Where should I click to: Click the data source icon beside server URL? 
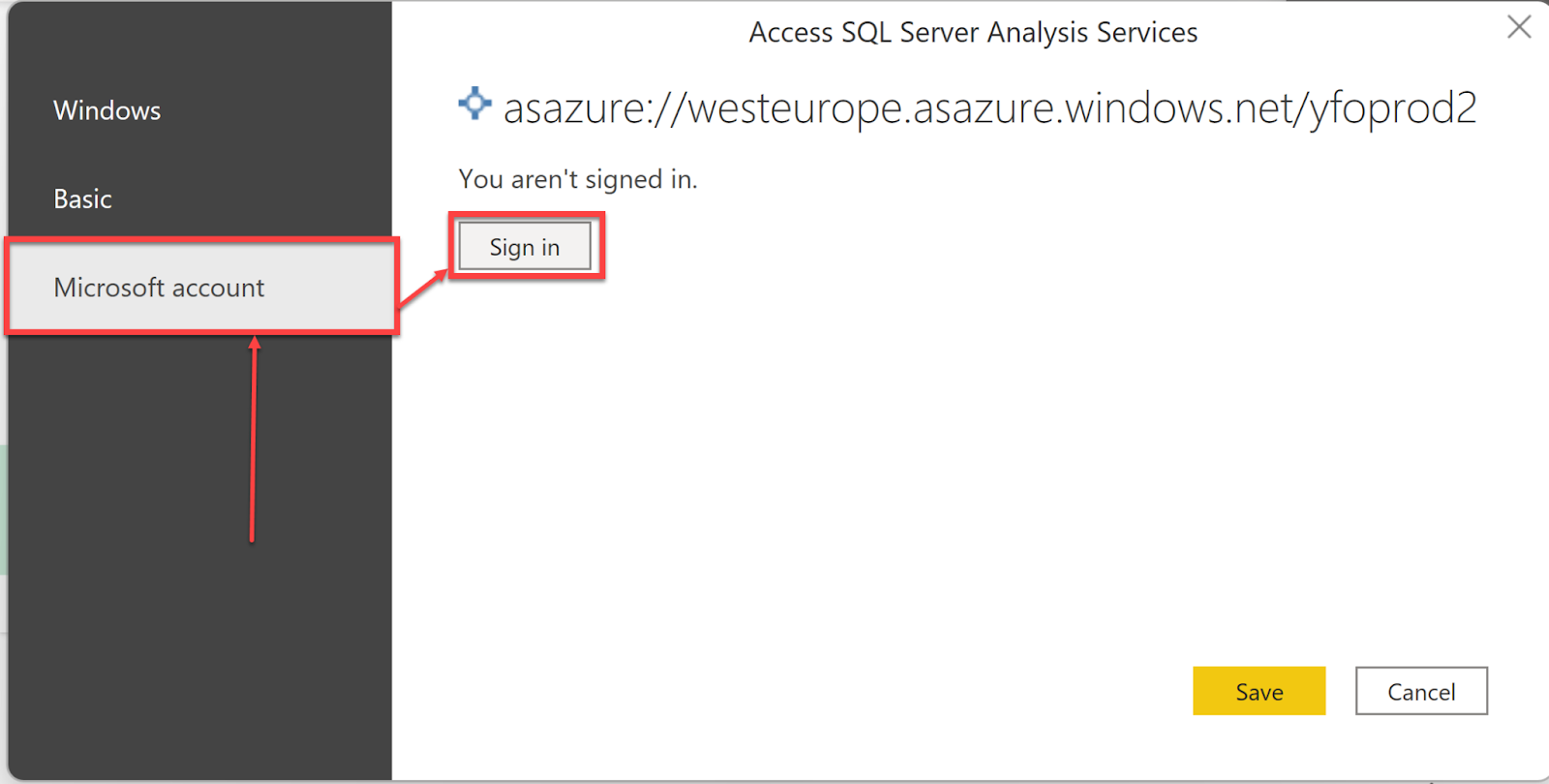[474, 103]
